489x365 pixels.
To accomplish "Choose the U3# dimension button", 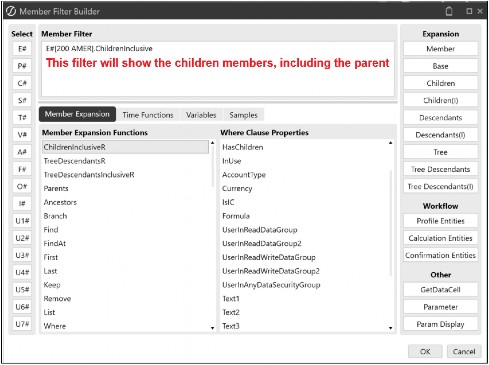I will tap(22, 255).
